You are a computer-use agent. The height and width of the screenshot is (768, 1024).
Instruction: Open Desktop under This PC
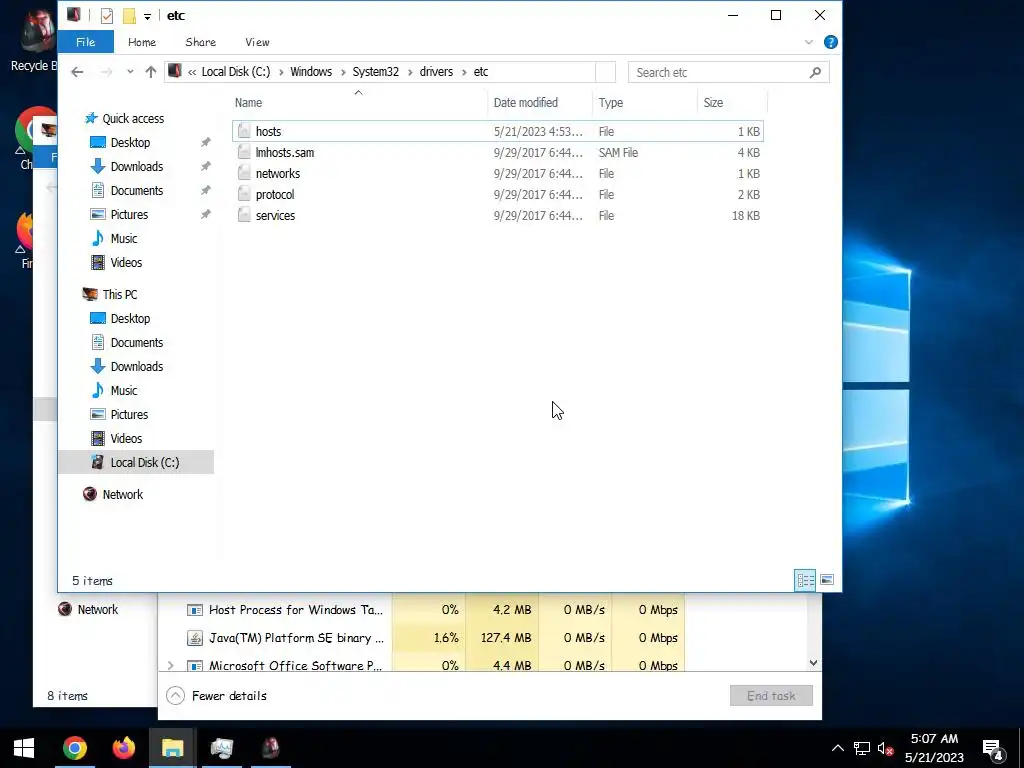point(130,319)
